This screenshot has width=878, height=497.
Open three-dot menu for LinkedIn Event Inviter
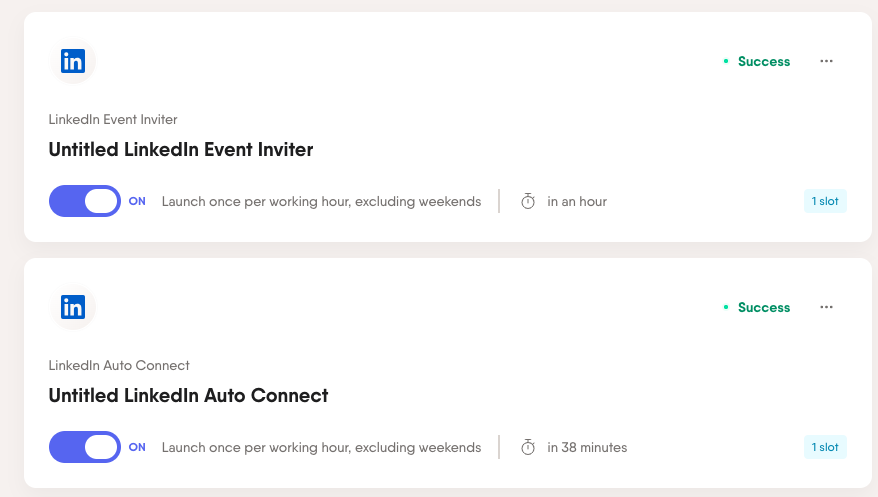tap(826, 61)
